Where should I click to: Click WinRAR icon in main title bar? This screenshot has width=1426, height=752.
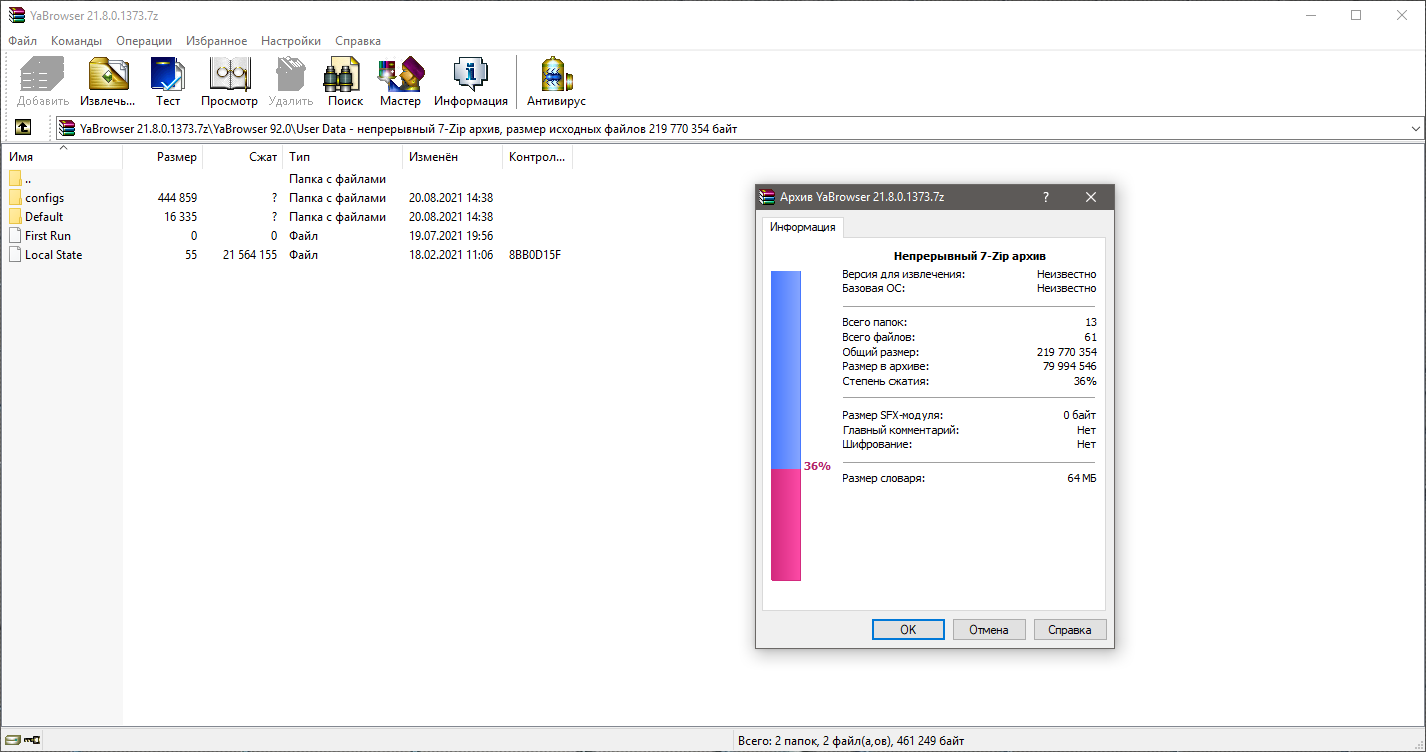tap(15, 15)
